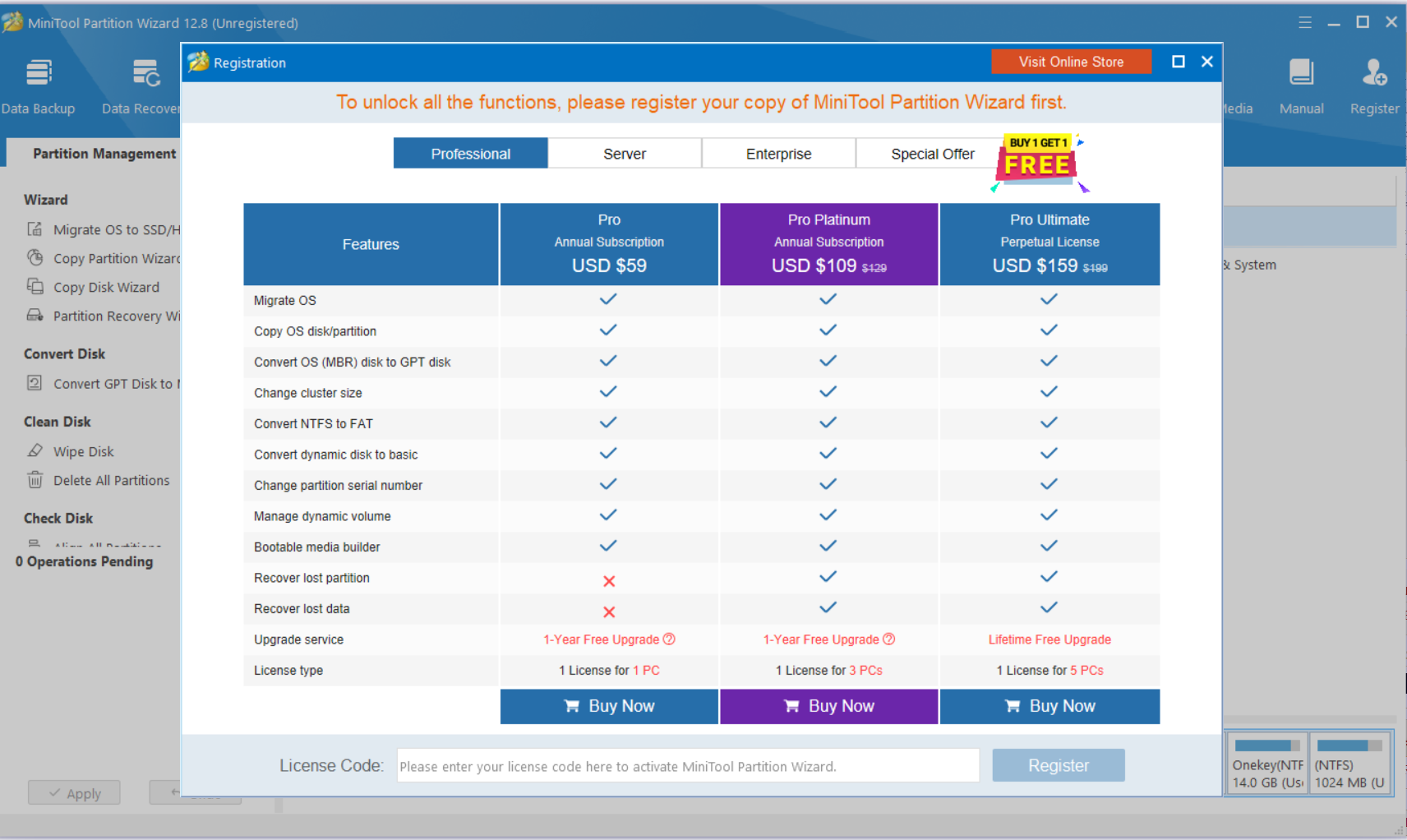Click the MiniTool logo in Registration title bar
This screenshot has height=840, width=1407.
click(198, 62)
